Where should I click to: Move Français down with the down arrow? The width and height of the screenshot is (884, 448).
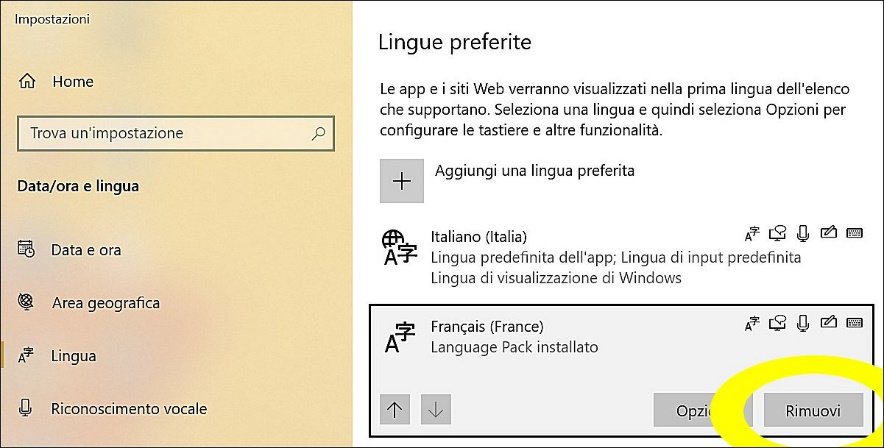point(435,409)
